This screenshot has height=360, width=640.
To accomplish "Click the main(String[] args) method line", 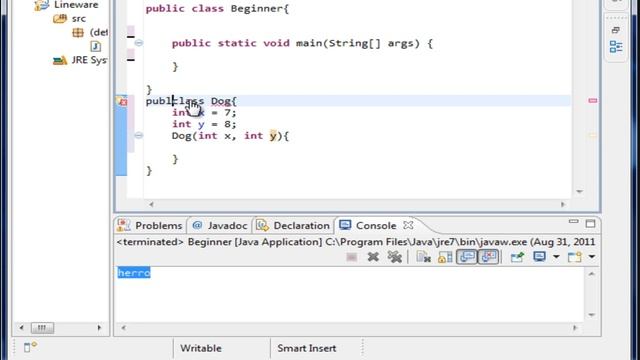I will pos(302,43).
